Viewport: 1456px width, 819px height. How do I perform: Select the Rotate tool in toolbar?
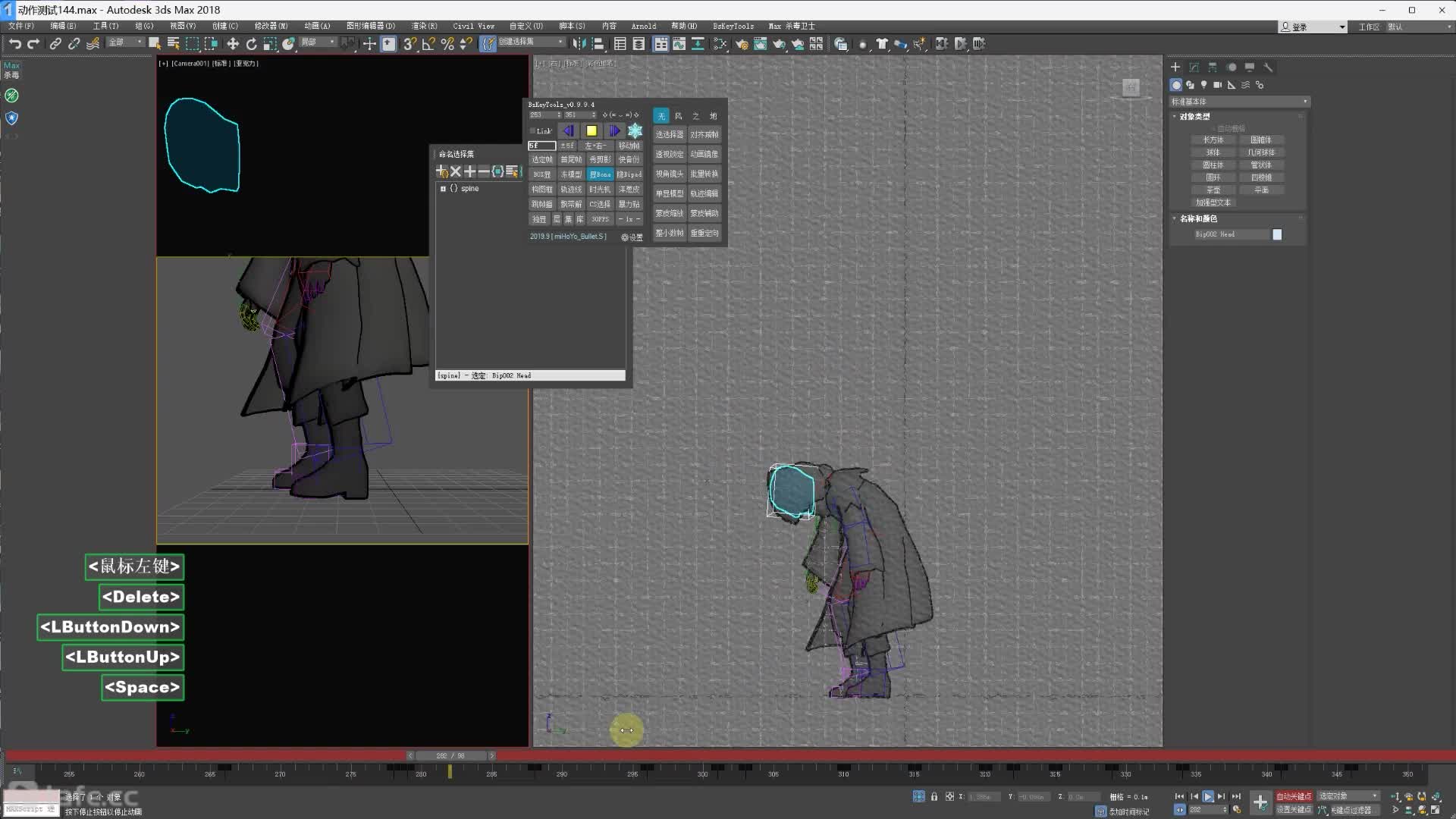(x=251, y=44)
